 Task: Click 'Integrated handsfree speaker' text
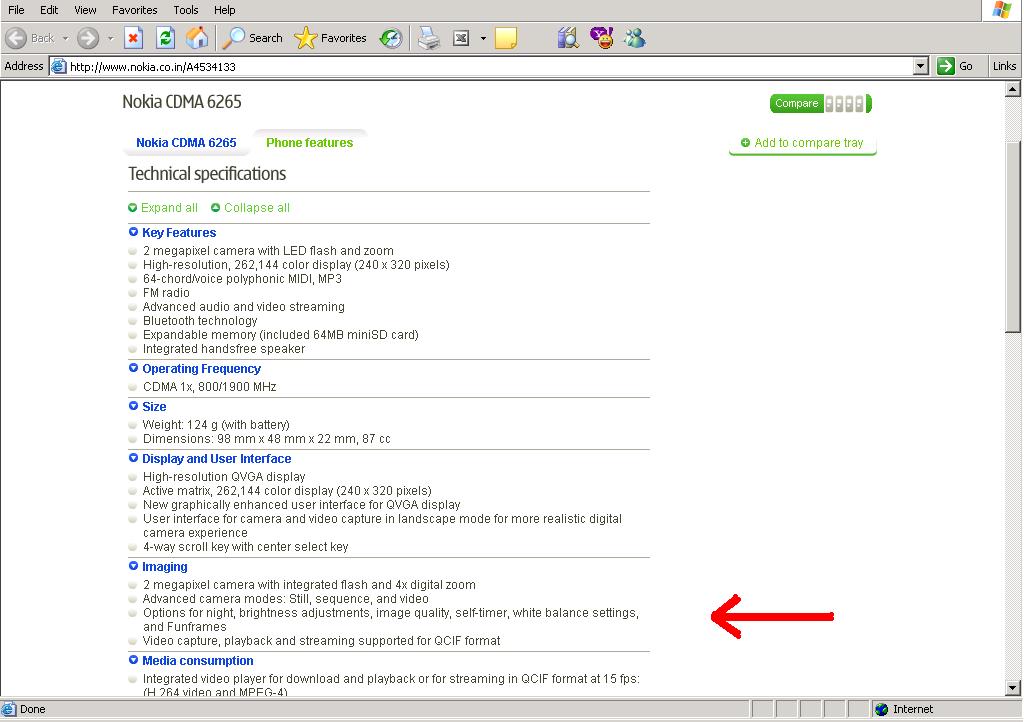click(224, 349)
